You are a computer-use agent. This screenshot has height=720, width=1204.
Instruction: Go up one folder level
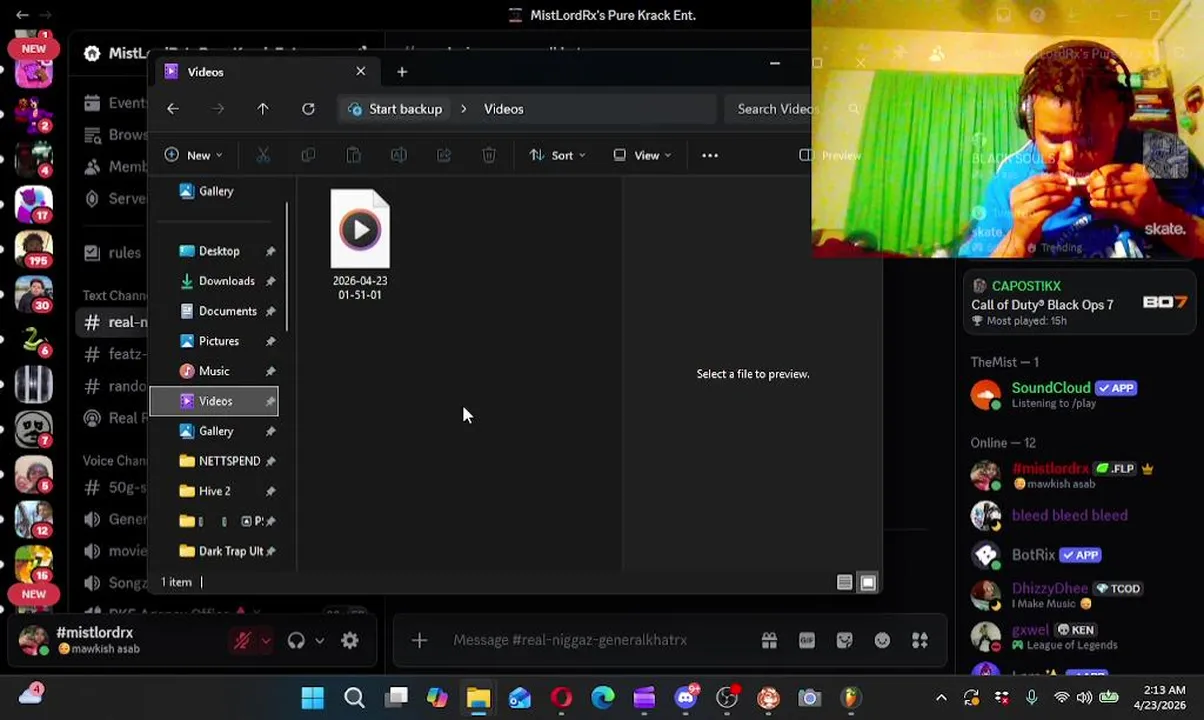click(263, 109)
